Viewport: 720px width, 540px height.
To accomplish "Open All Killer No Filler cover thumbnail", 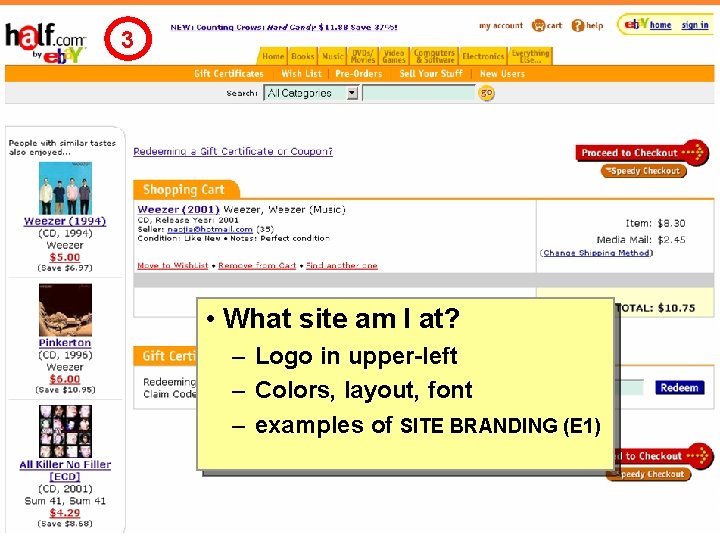I will 65,431.
